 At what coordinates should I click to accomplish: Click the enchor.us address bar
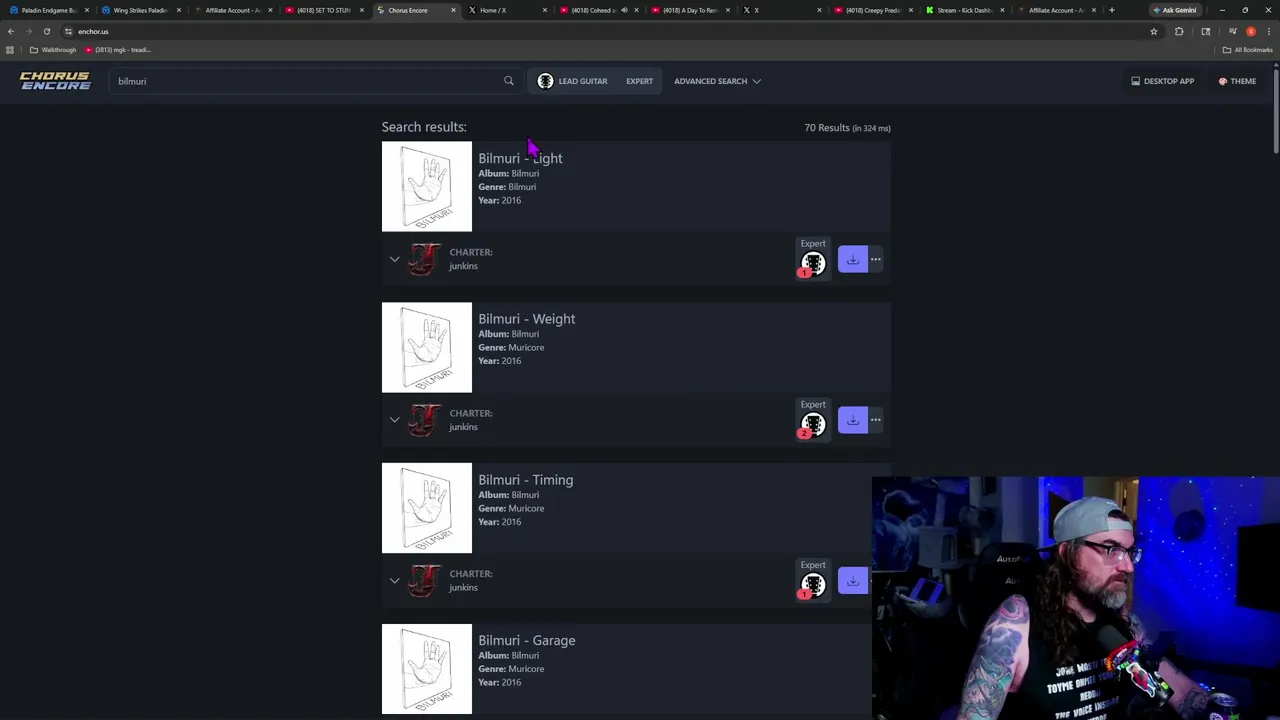tap(600, 31)
